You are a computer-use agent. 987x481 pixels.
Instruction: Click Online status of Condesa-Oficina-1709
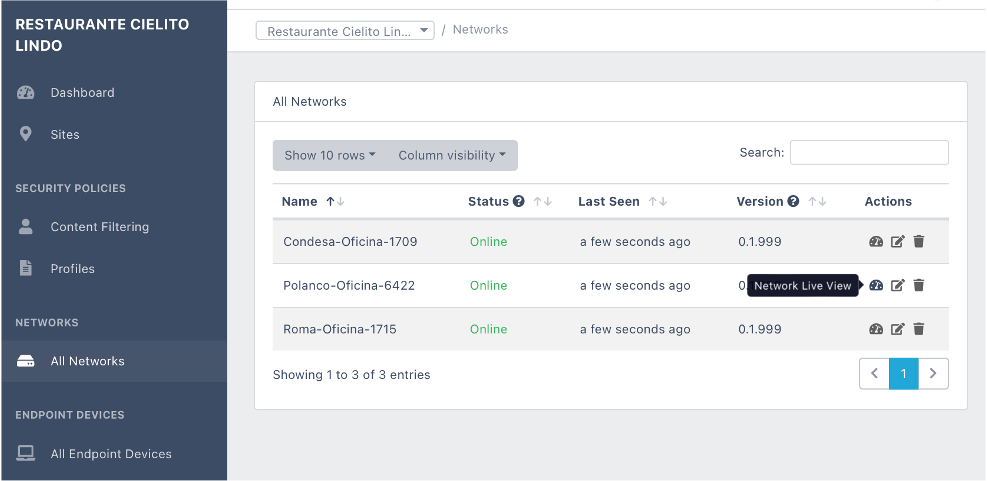488,241
